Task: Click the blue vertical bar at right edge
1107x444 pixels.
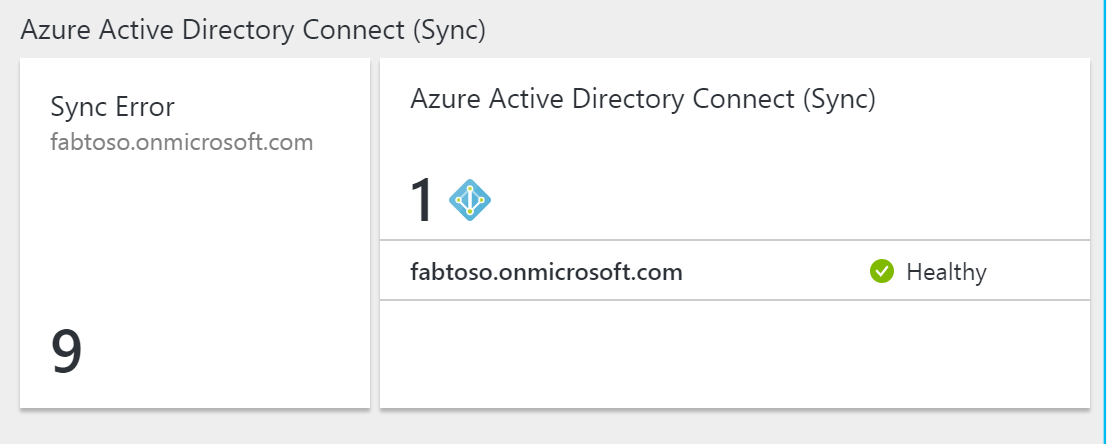Action: pos(1104,222)
